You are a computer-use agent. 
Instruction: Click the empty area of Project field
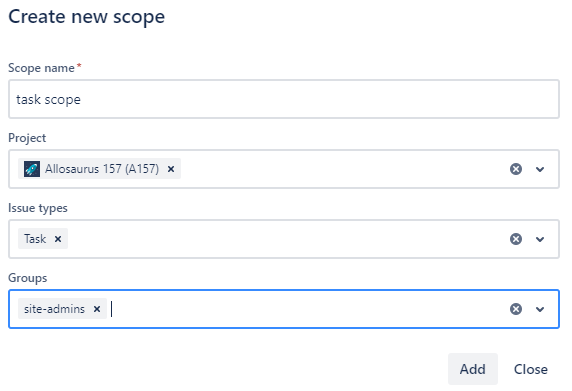tap(343, 169)
